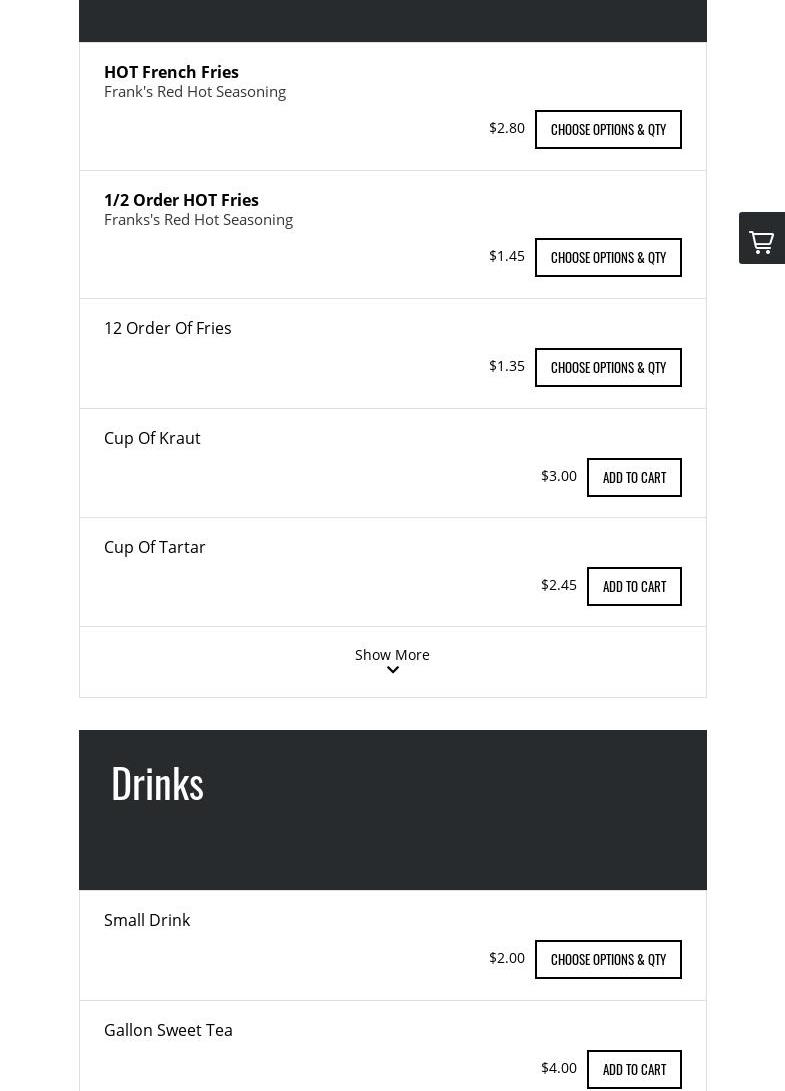785x1091 pixels.
Task: Click the Small Drink item name
Action: coord(147,920)
